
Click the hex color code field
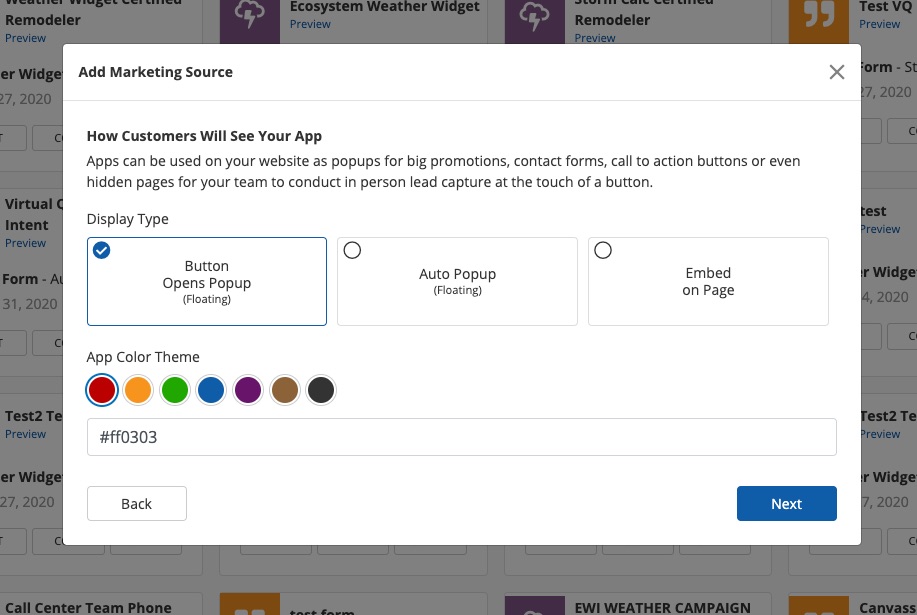click(x=461, y=437)
